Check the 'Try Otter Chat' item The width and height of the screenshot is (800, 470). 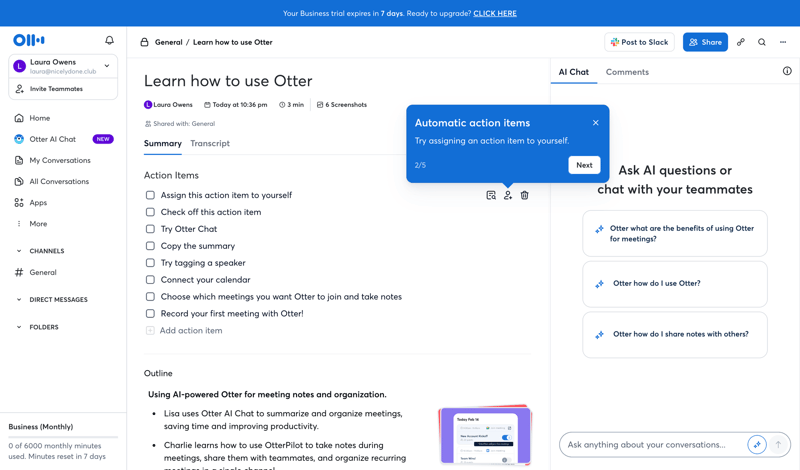[150, 229]
